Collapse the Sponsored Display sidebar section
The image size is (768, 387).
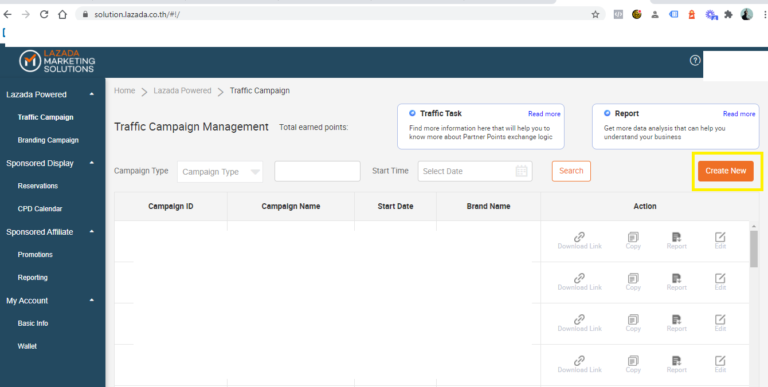pyautogui.click(x=92, y=163)
